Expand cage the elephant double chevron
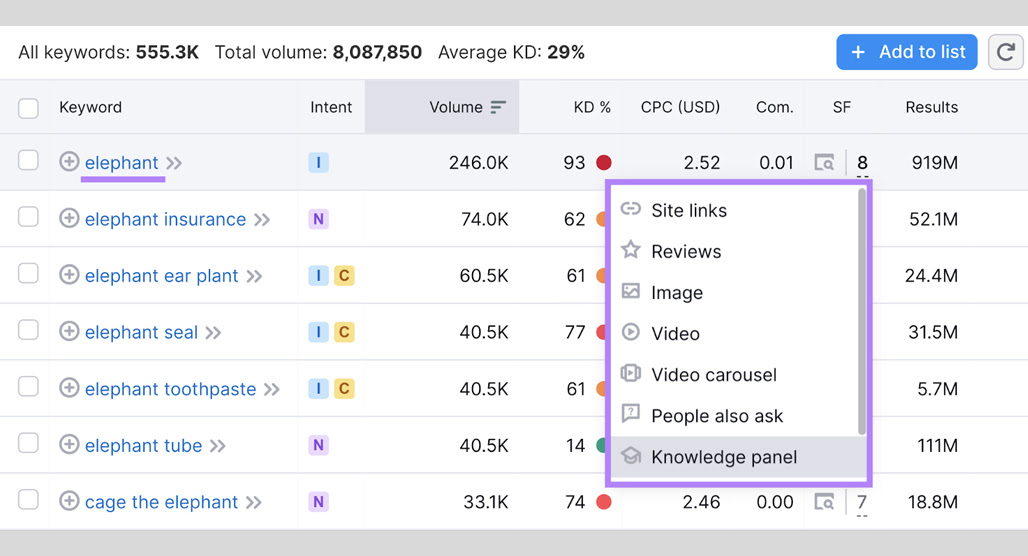Viewport: 1028px width, 556px height. (254, 502)
